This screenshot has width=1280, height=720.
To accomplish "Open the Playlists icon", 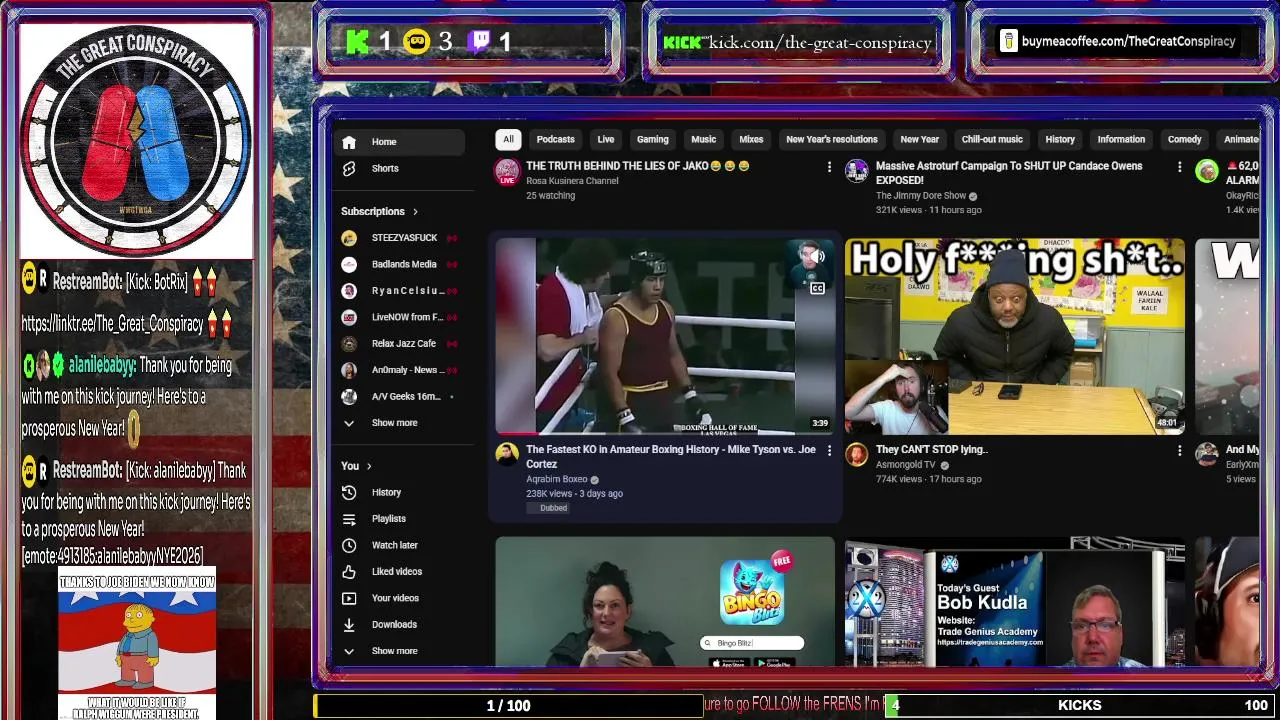I will [x=349, y=519].
